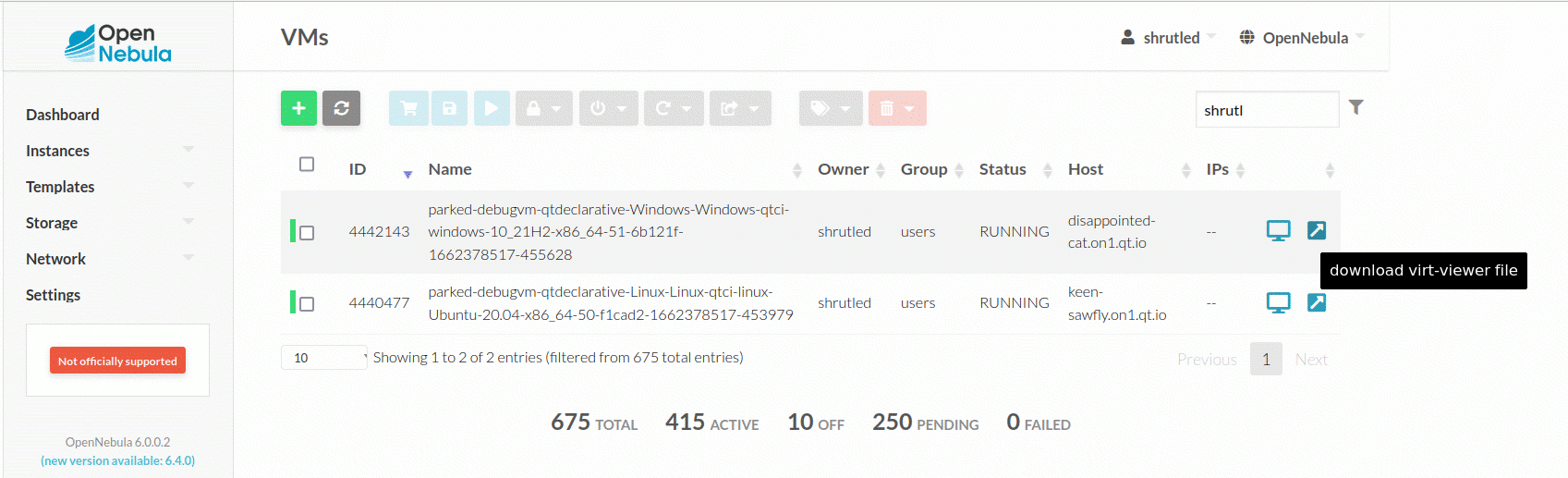Click the resume play toolbar button
The width and height of the screenshot is (1568, 478).
click(492, 108)
